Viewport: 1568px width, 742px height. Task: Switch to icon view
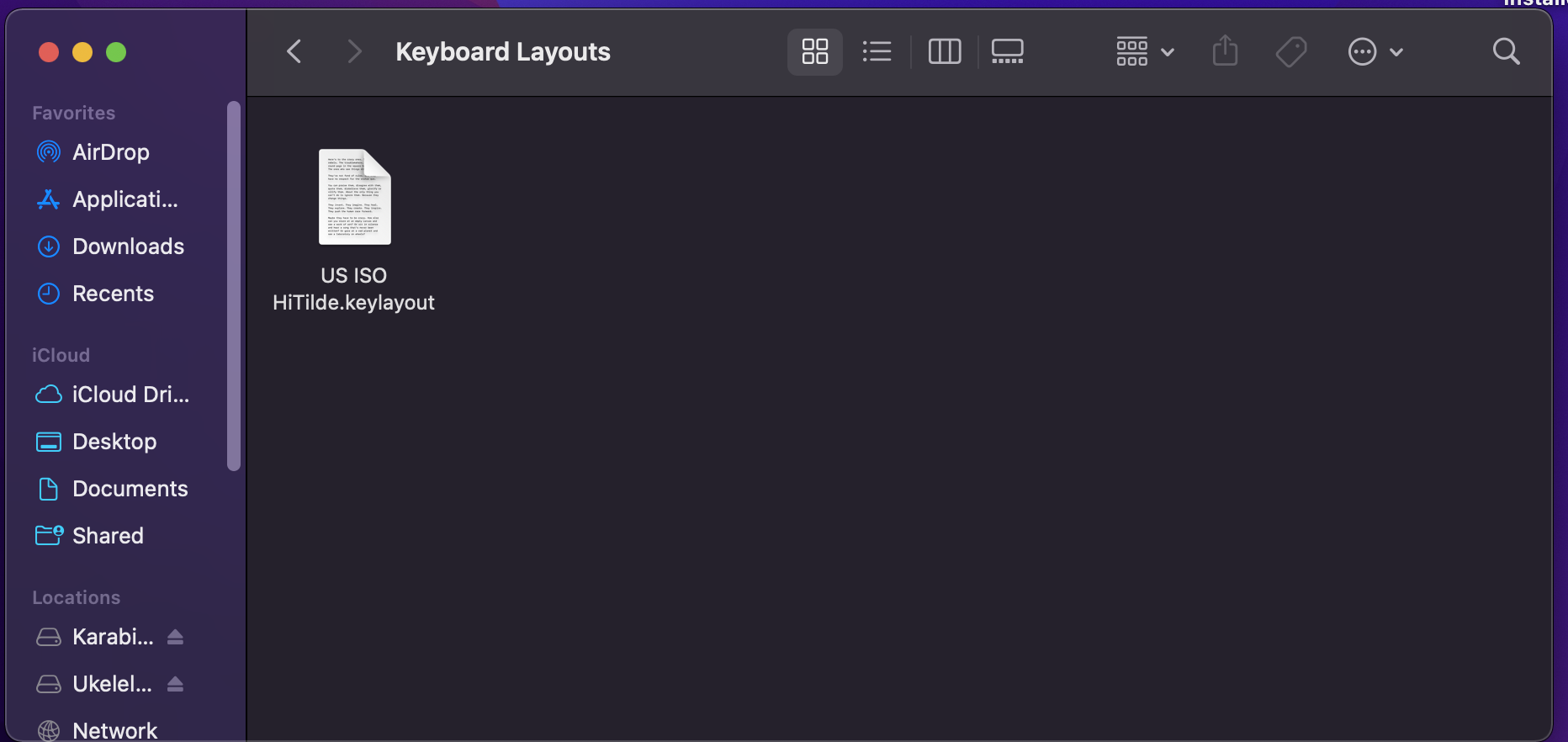click(814, 52)
